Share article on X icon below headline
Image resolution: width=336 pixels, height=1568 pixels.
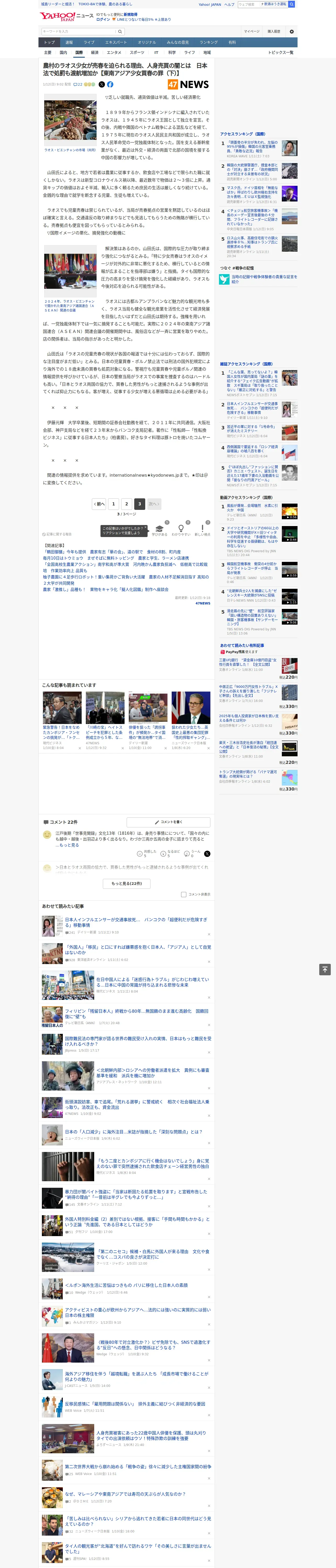point(102,85)
